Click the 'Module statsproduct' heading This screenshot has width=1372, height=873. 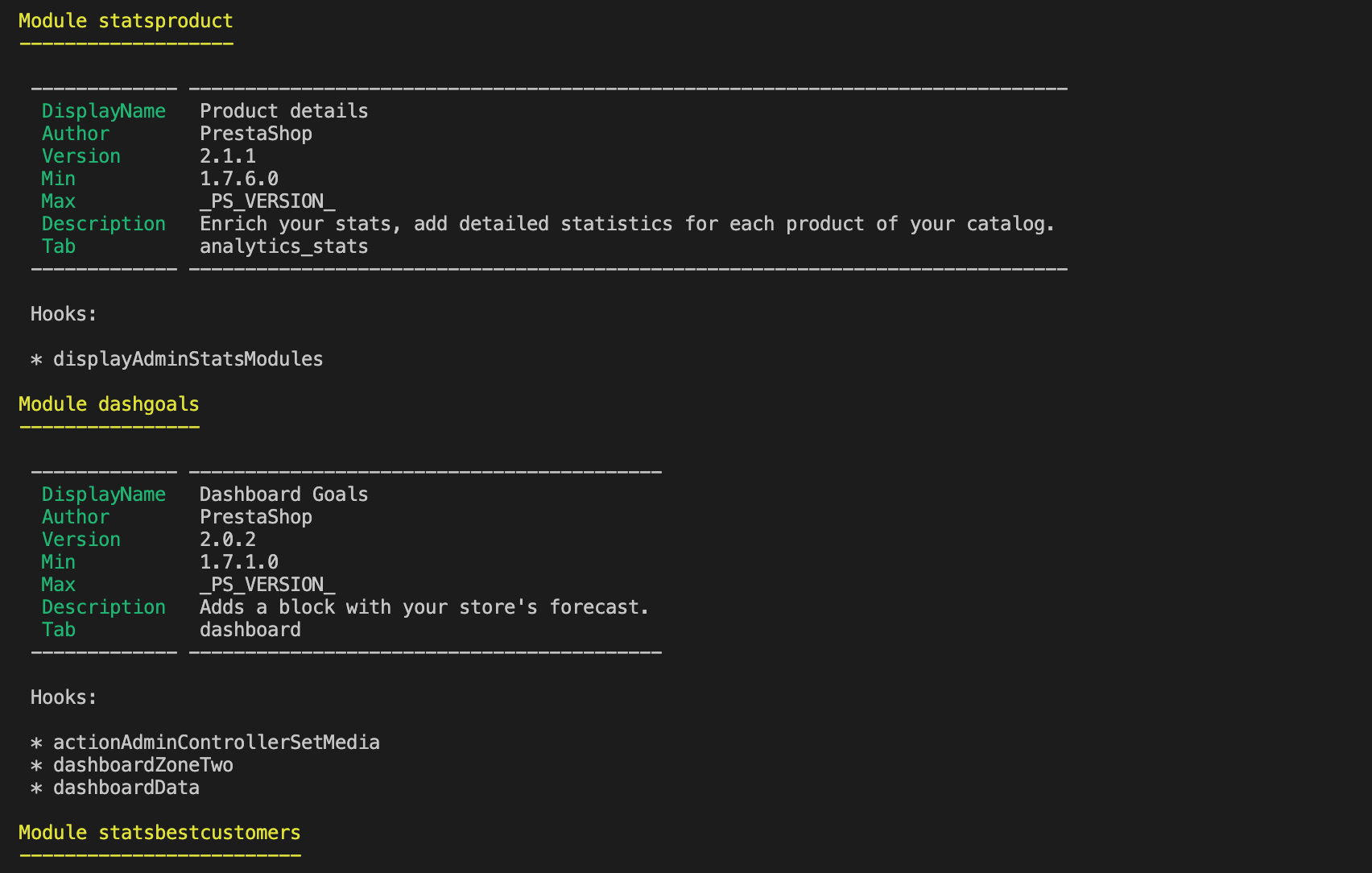pos(126,21)
